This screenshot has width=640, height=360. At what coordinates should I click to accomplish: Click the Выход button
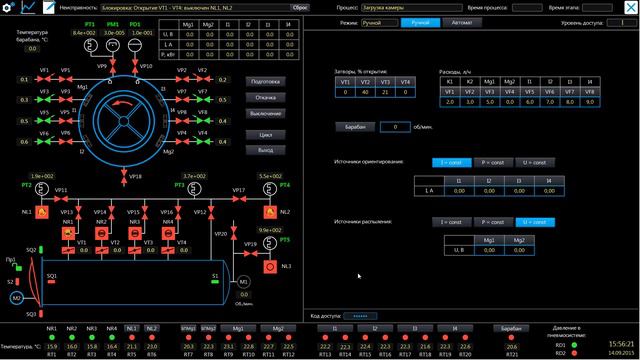pyautogui.click(x=265, y=150)
